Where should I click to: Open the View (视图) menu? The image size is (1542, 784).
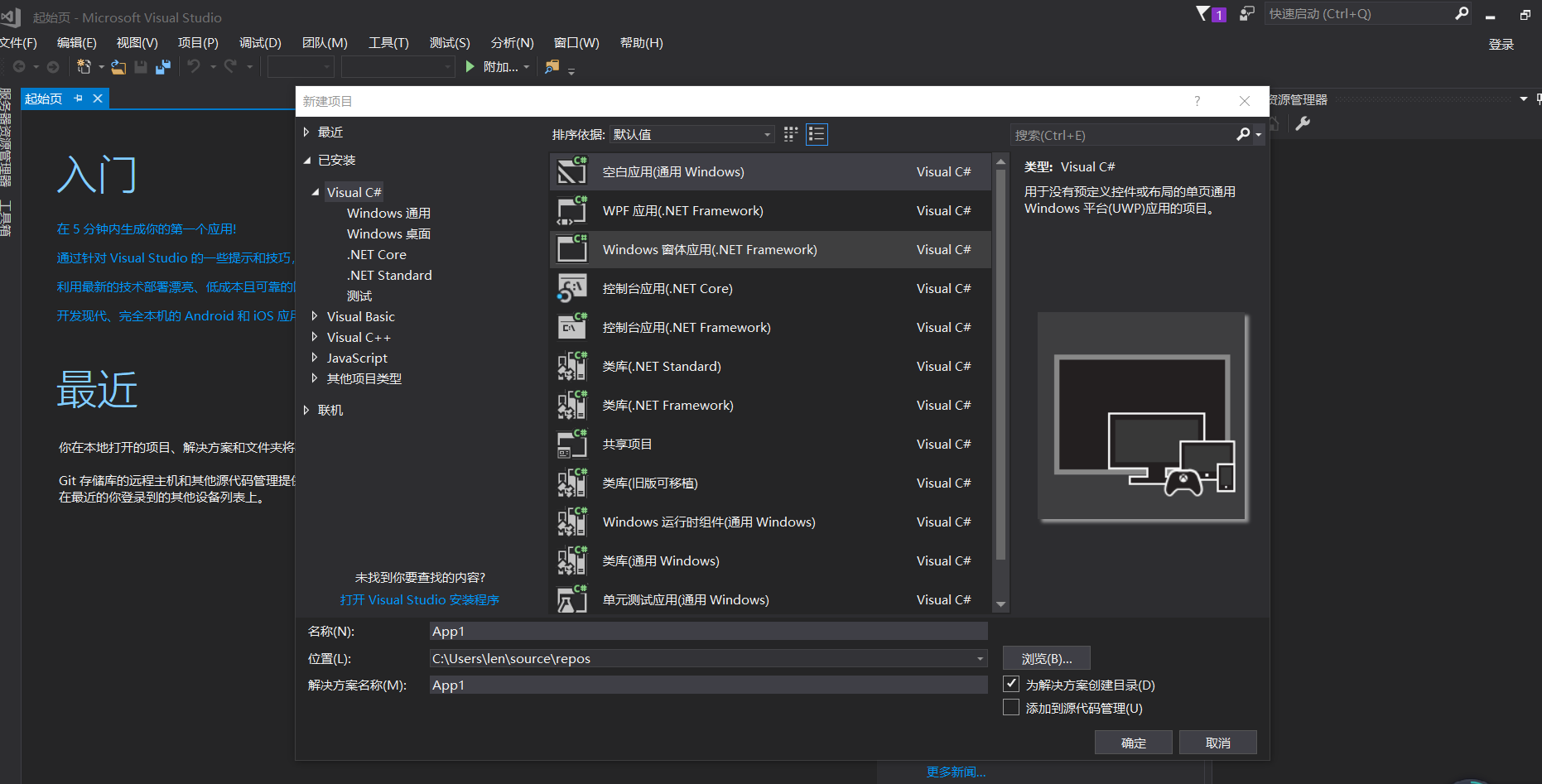tap(137, 42)
